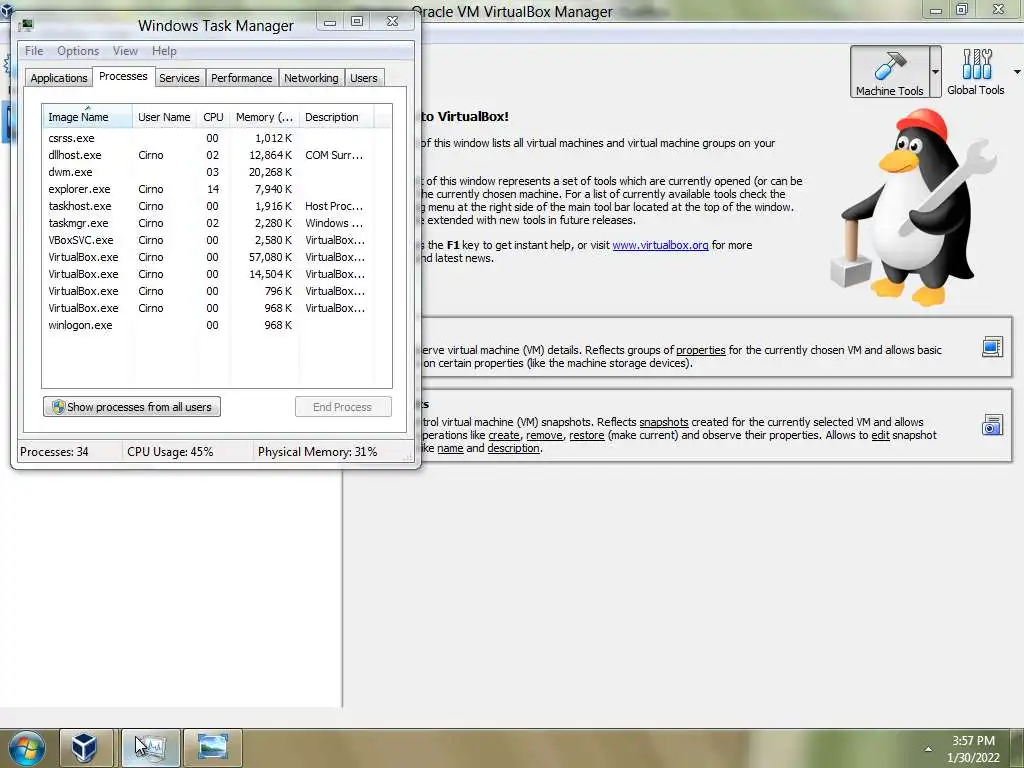Click the COM Surr... description cell
This screenshot has width=1024, height=768.
tap(334, 155)
